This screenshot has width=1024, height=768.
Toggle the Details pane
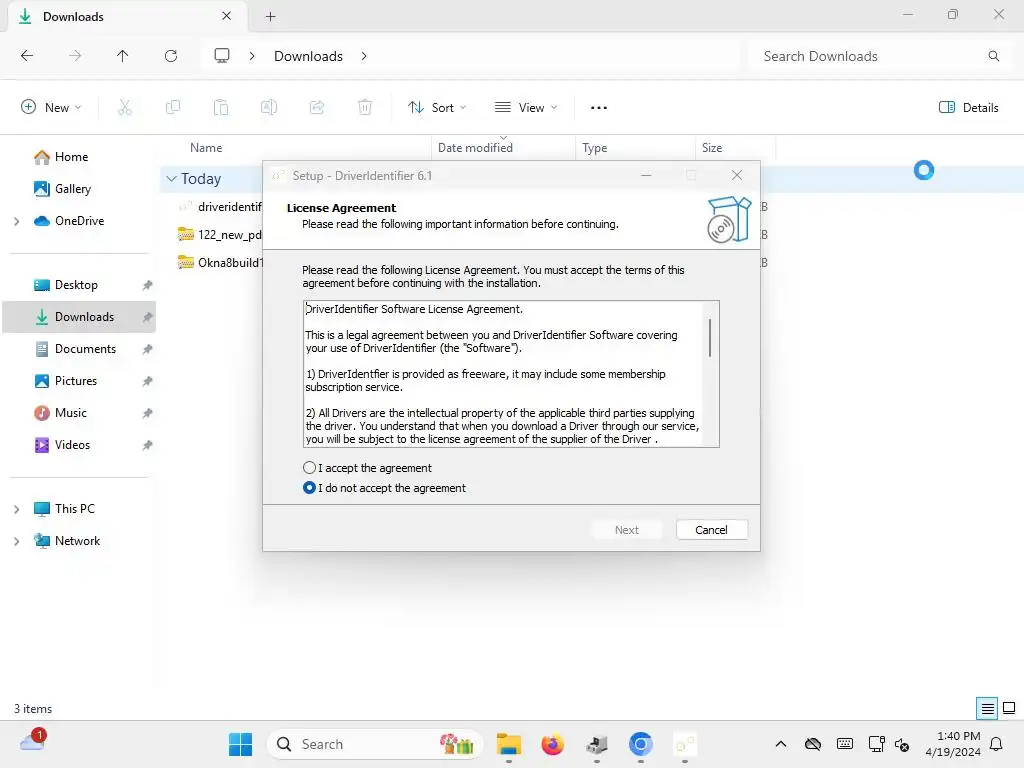click(968, 108)
